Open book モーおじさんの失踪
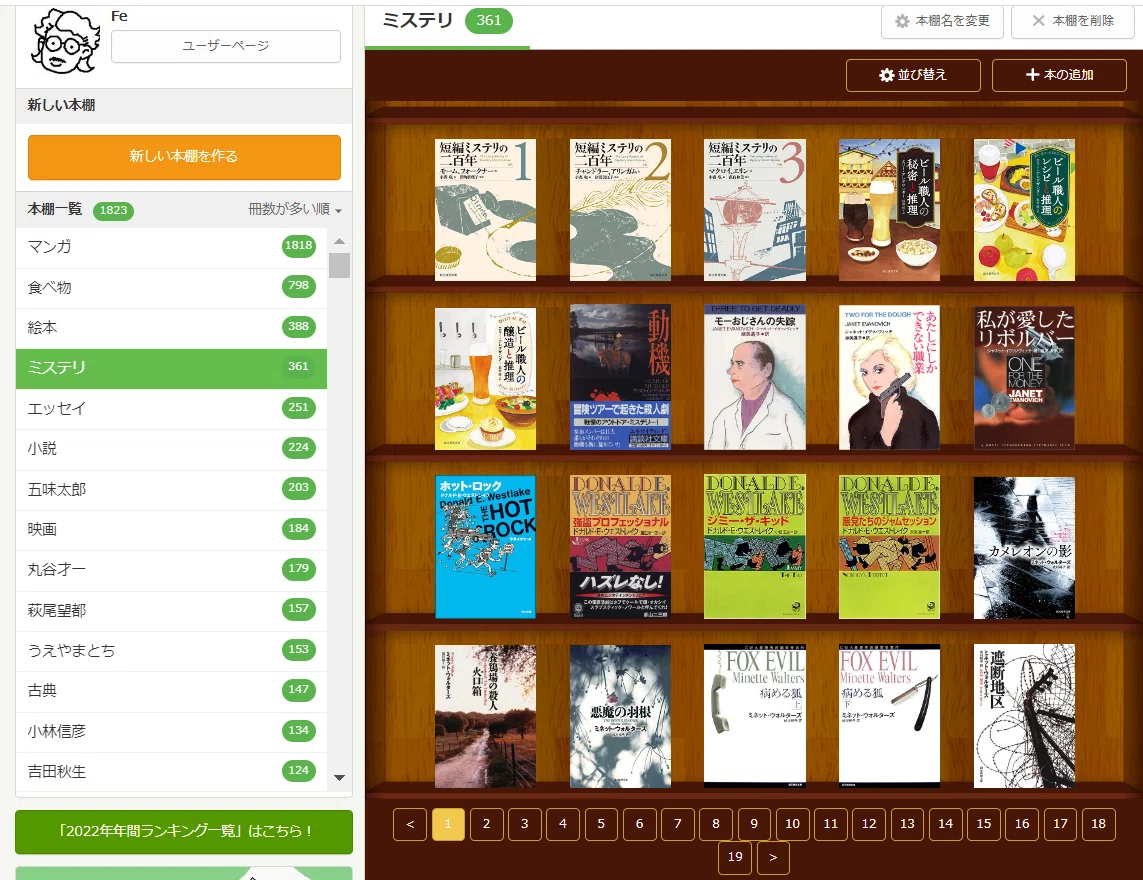Image resolution: width=1143 pixels, height=880 pixels. [755, 377]
